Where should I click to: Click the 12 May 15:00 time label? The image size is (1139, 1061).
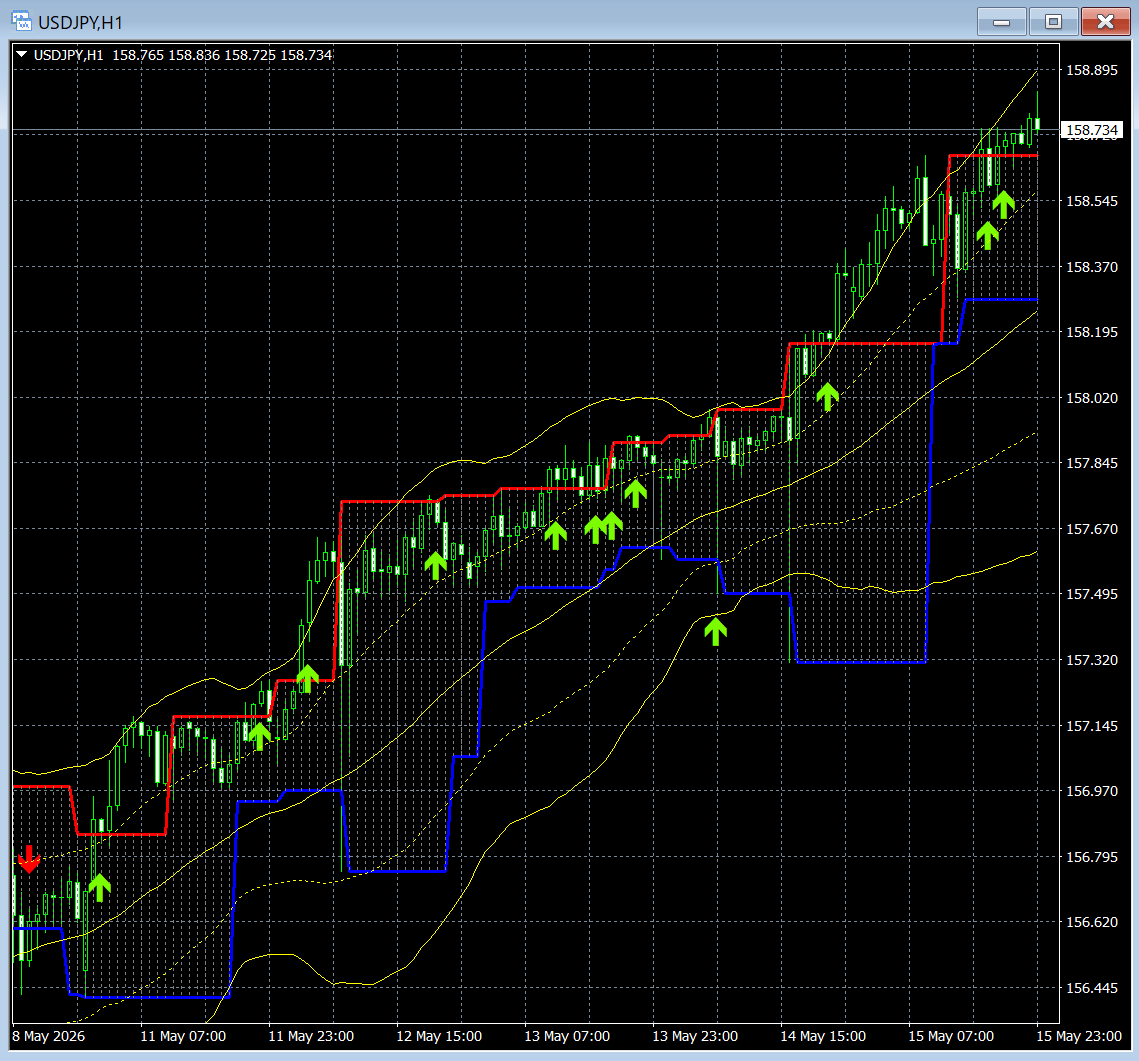click(439, 1036)
